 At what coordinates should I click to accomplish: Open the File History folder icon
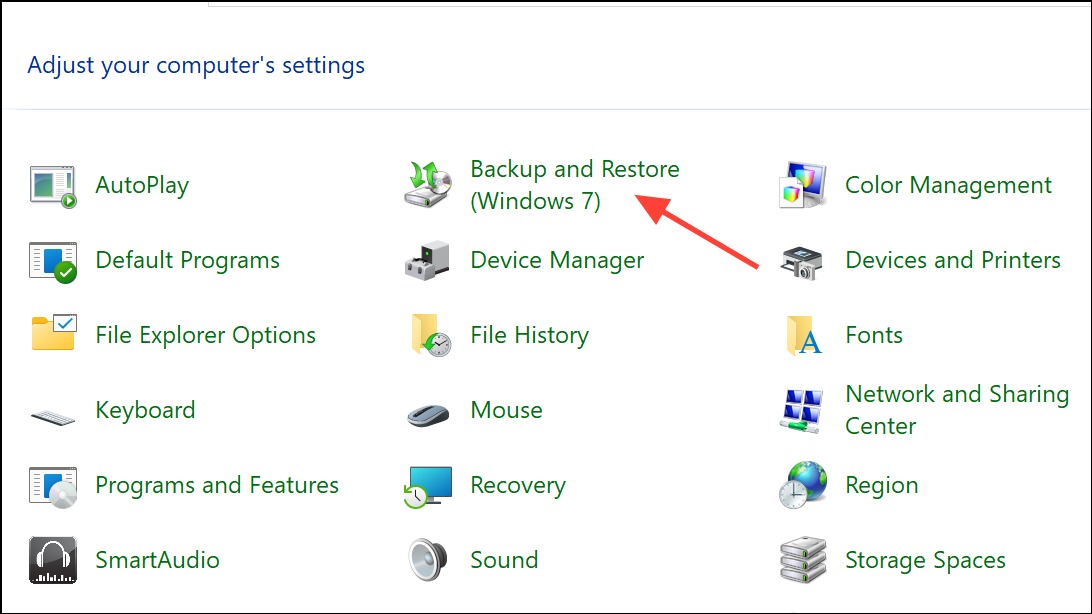point(429,335)
